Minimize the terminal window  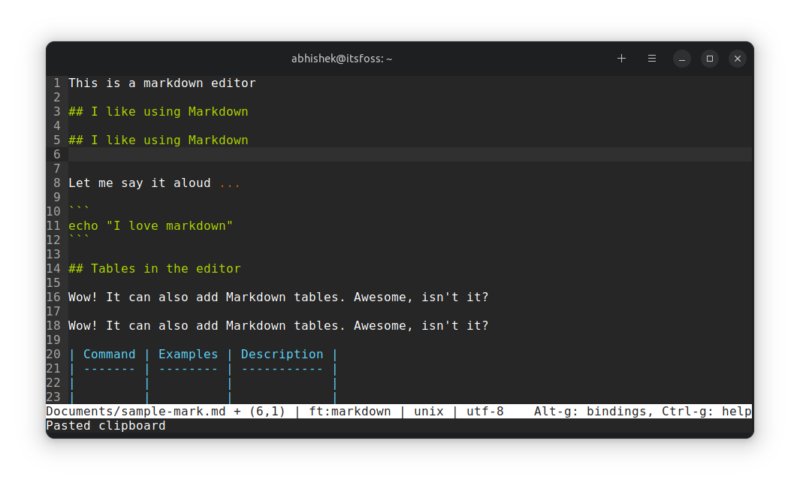pos(682,59)
